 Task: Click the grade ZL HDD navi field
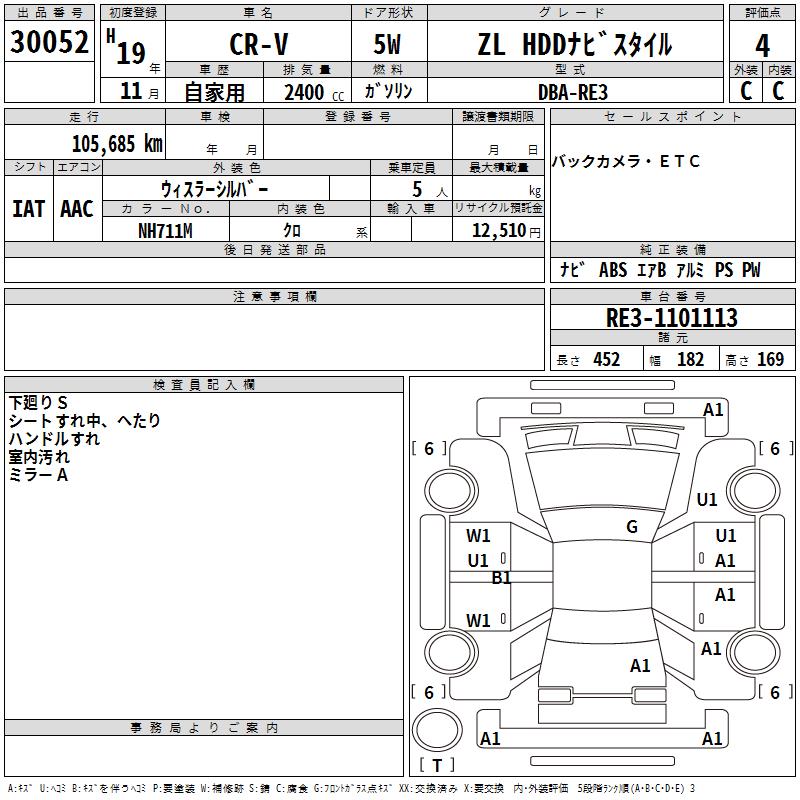click(575, 42)
